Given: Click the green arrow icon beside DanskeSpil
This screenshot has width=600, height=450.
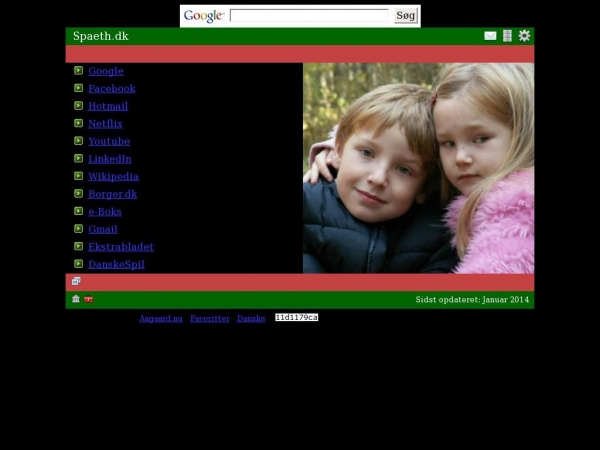Looking at the screenshot, I should (x=78, y=264).
